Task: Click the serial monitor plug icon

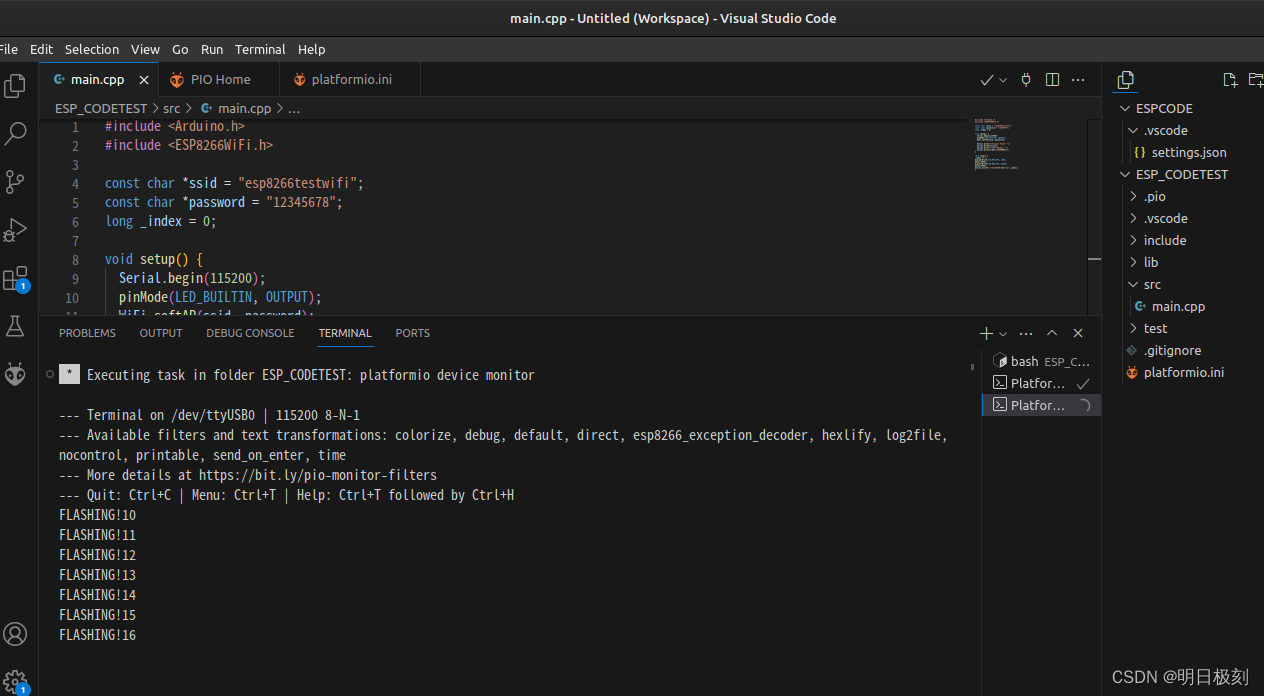Action: click(x=1026, y=80)
